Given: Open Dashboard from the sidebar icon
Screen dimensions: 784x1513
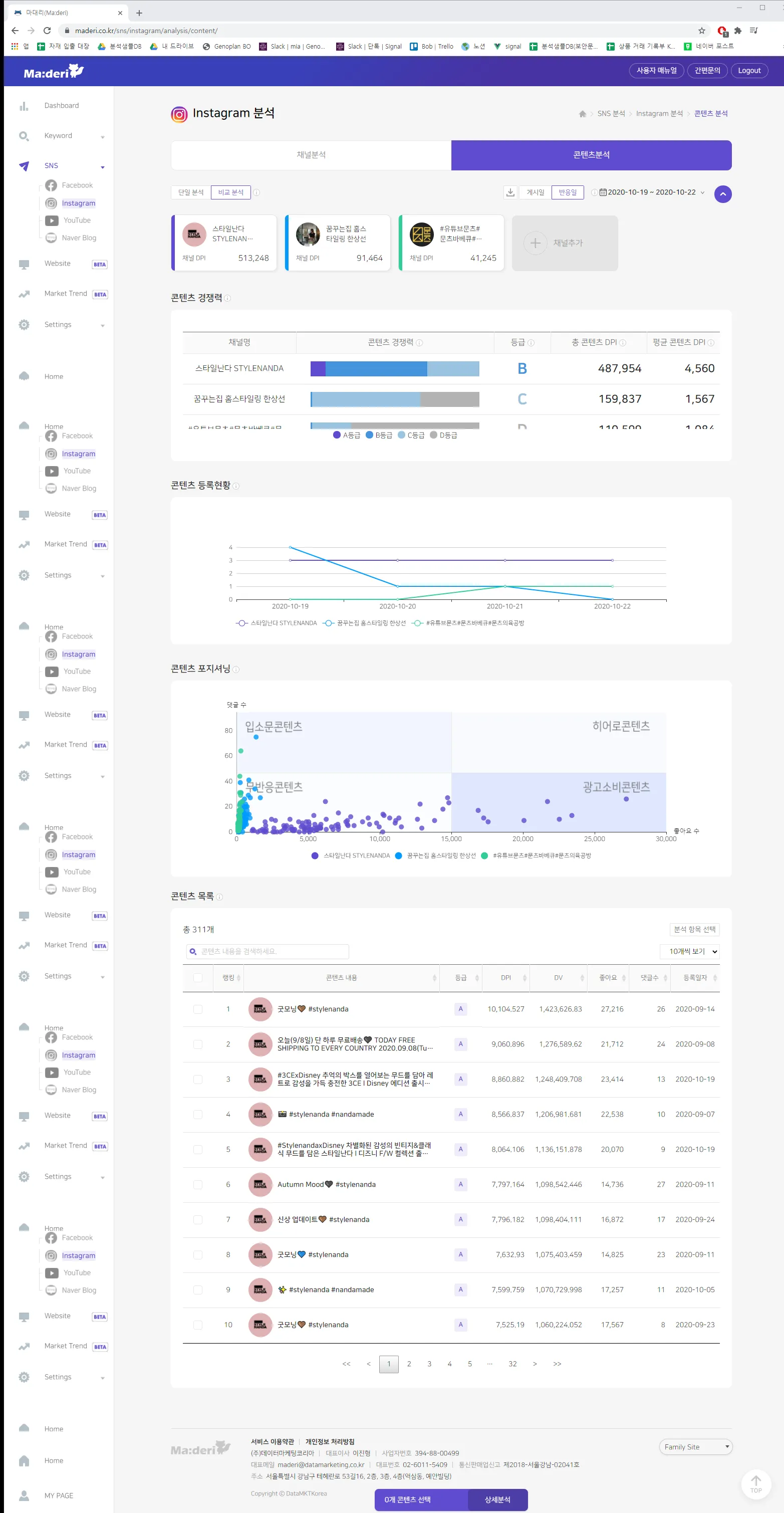Looking at the screenshot, I should [x=24, y=106].
